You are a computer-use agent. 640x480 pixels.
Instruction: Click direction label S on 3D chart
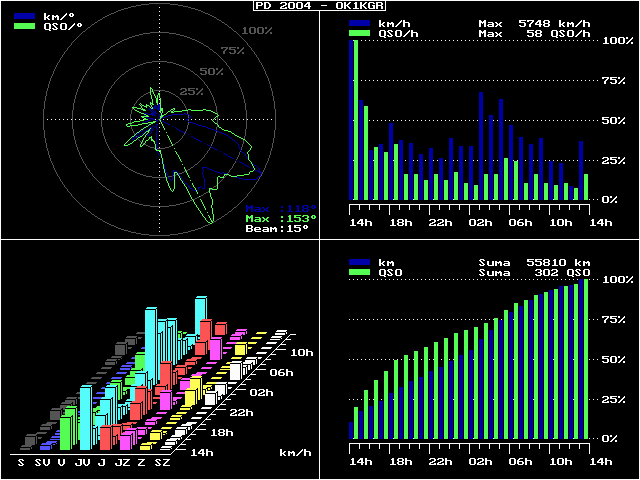[21, 463]
